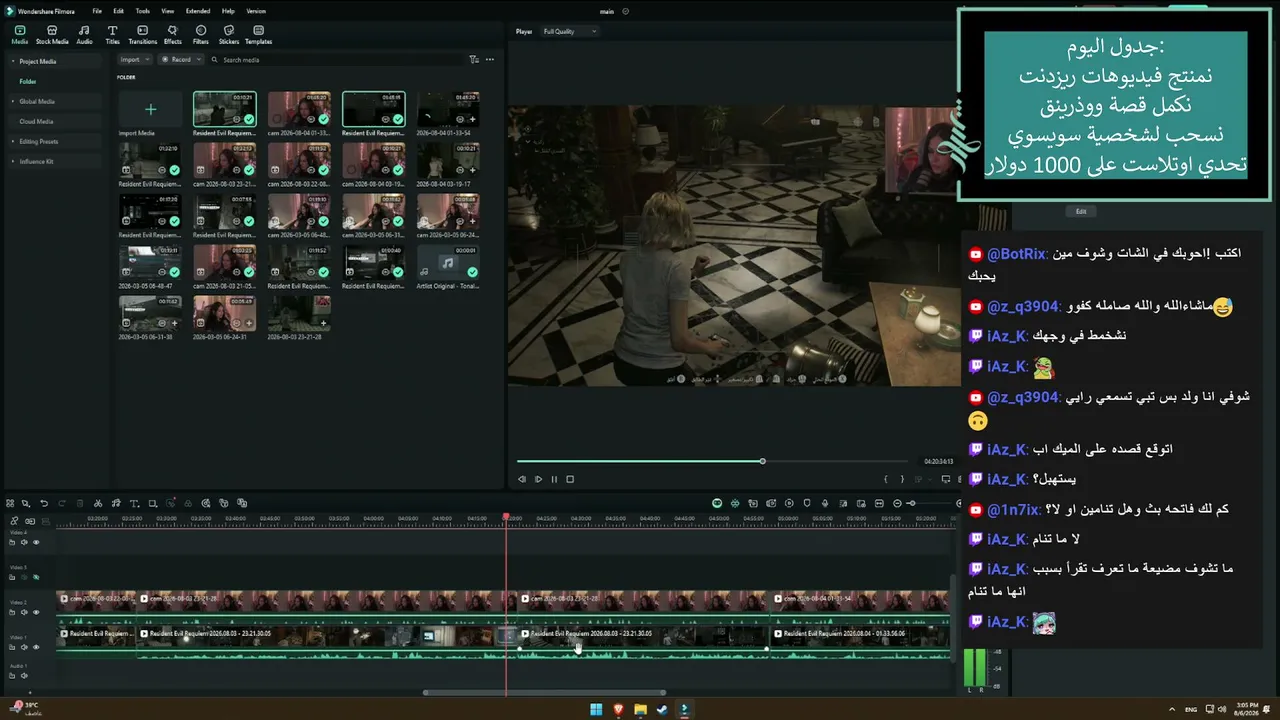Set the mark in point

click(x=886, y=479)
